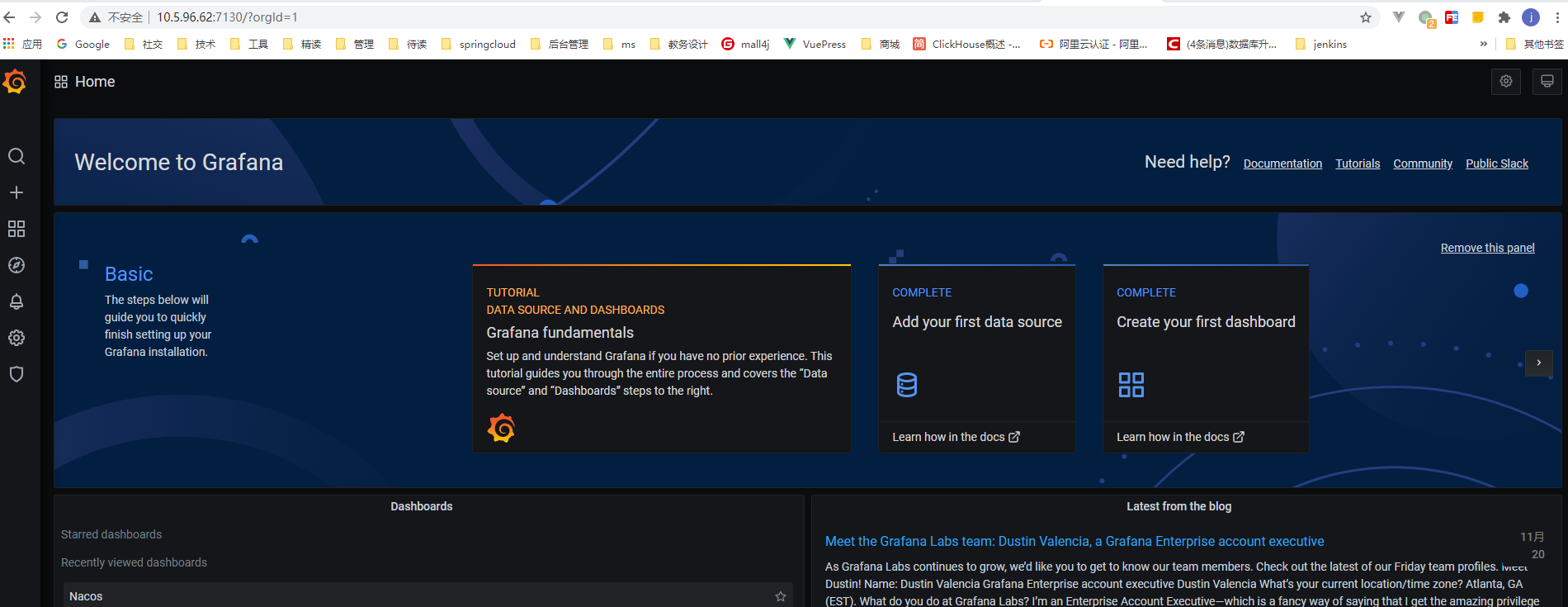Screen dimensions: 1568x607
Task: Reload the page with the refresh icon
Action: [62, 17]
